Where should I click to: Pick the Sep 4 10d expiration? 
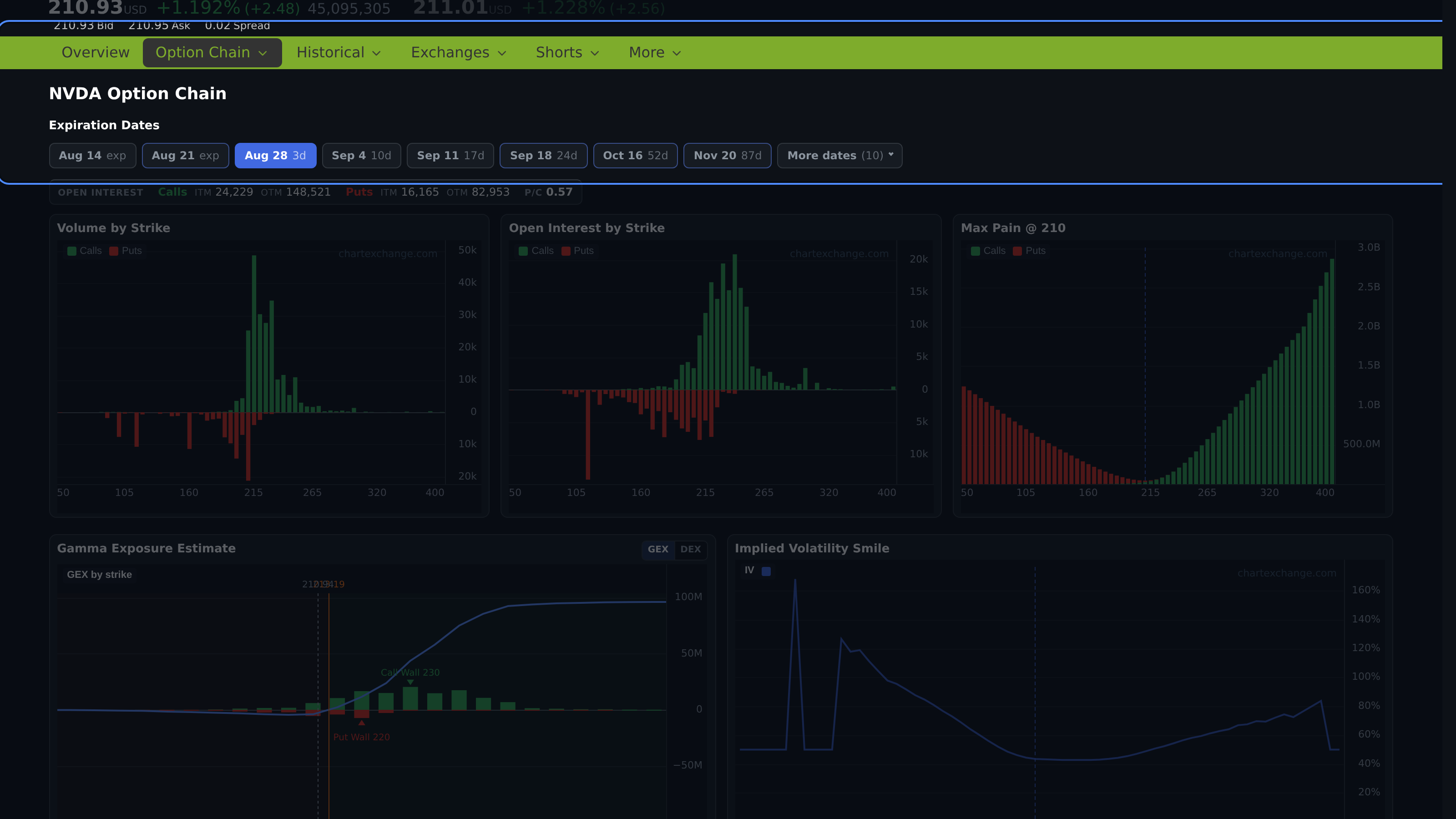pyautogui.click(x=361, y=156)
